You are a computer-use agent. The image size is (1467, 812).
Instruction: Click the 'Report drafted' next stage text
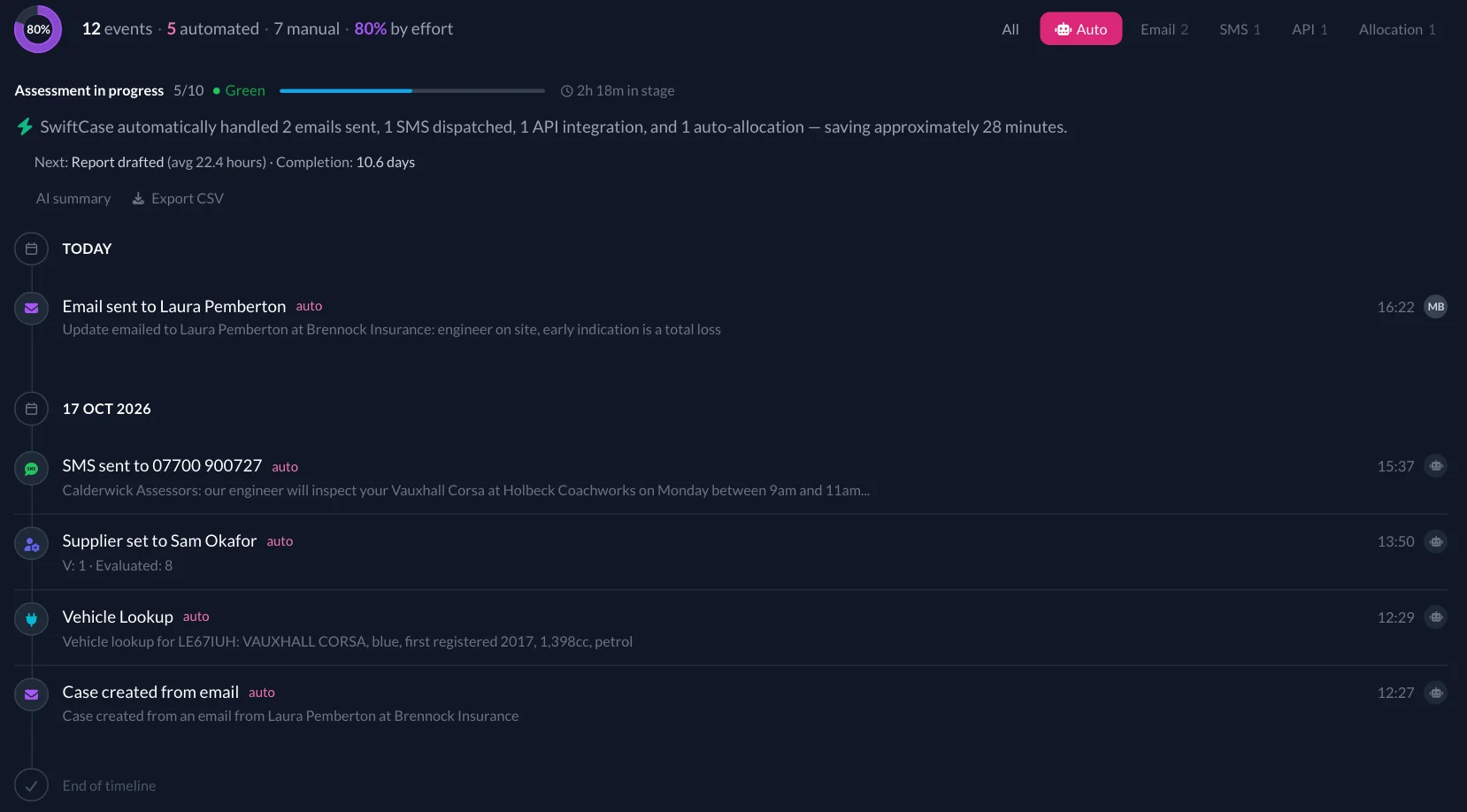click(x=118, y=162)
